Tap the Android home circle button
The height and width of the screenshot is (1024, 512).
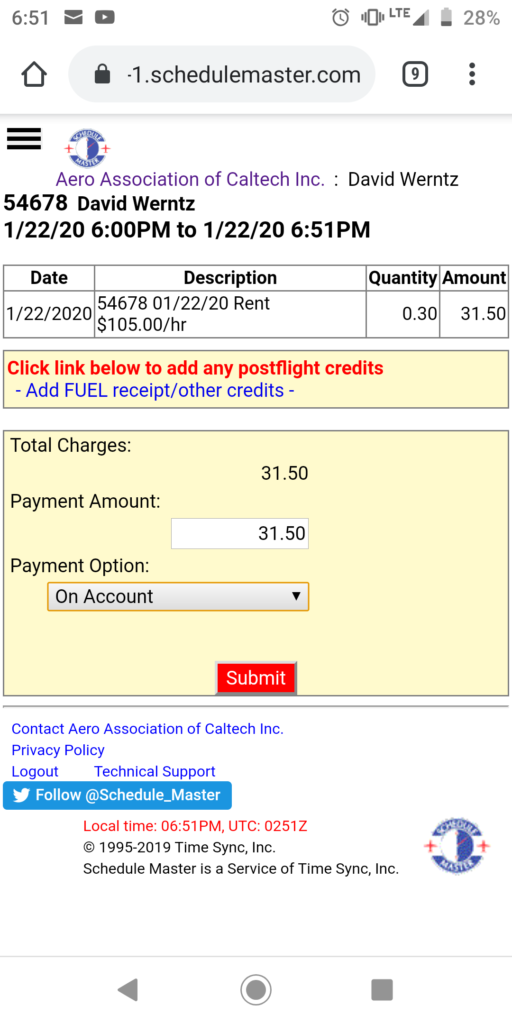(255, 990)
